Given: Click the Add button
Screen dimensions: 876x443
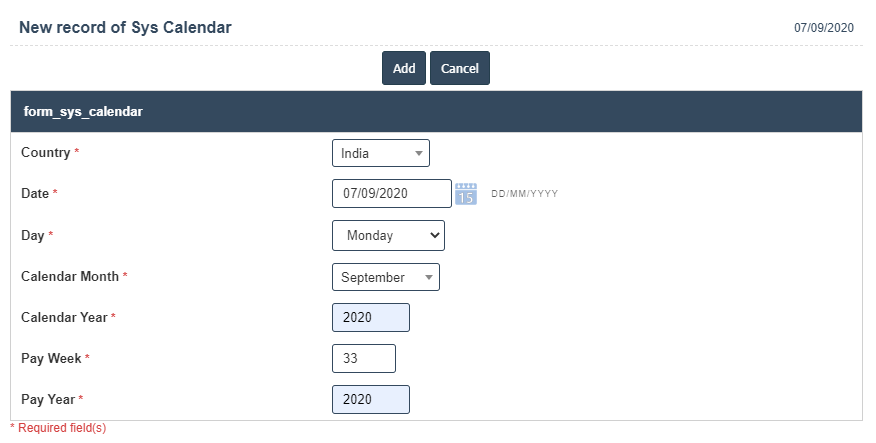Looking at the screenshot, I should coord(404,68).
